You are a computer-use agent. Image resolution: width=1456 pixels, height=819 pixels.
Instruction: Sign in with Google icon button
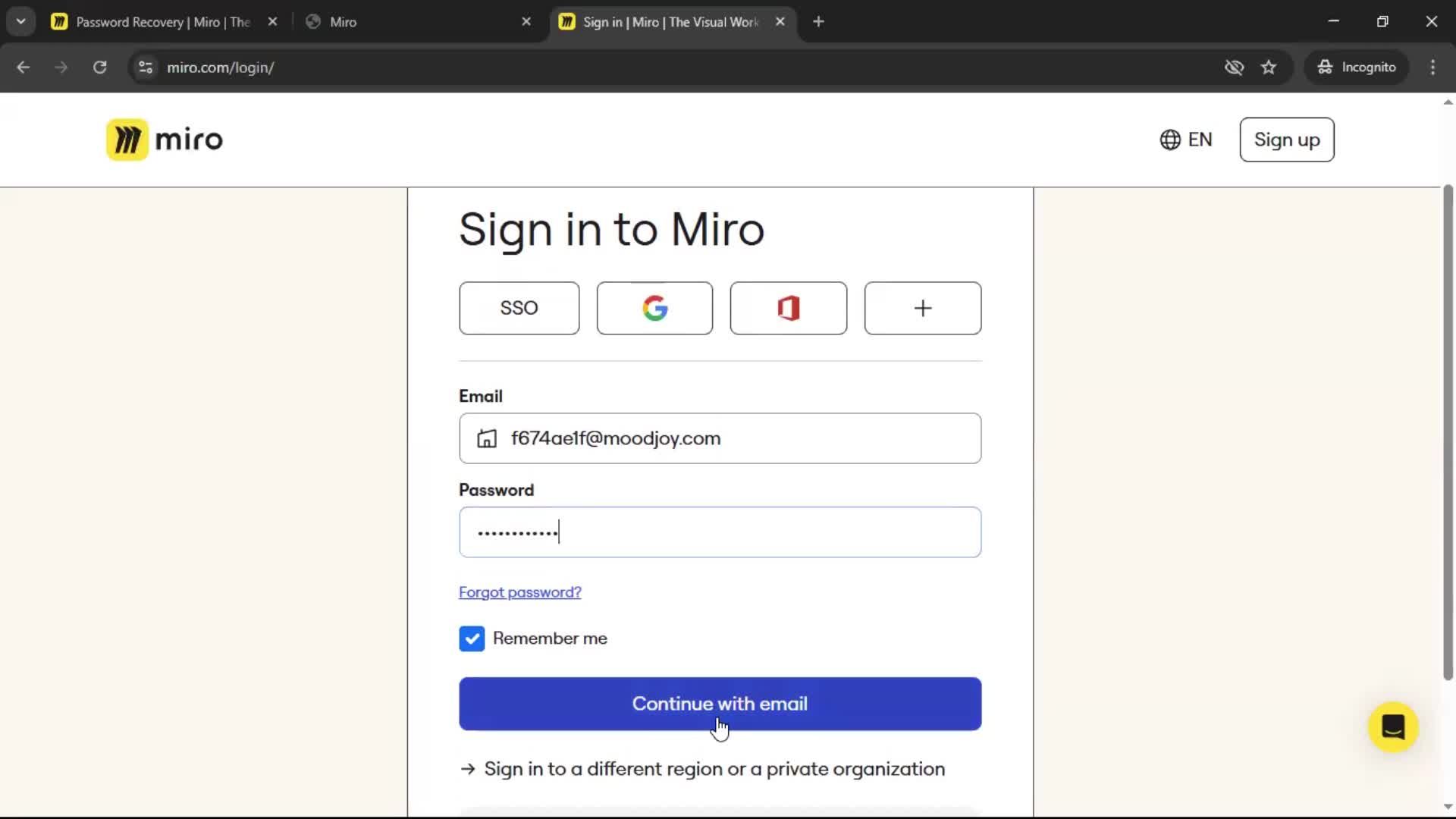coord(654,308)
